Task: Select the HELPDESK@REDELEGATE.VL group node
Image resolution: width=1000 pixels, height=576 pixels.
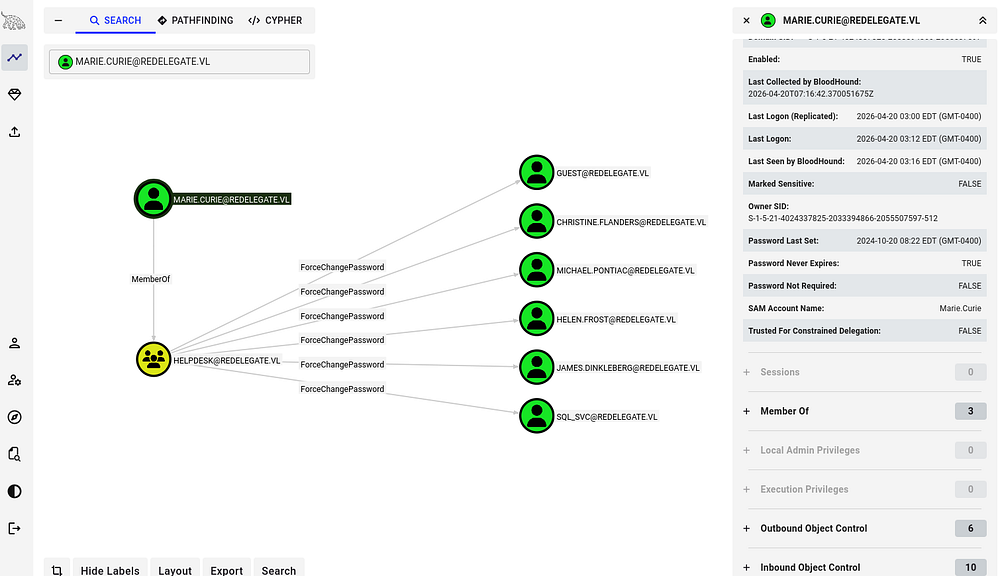Action: pyautogui.click(x=154, y=359)
